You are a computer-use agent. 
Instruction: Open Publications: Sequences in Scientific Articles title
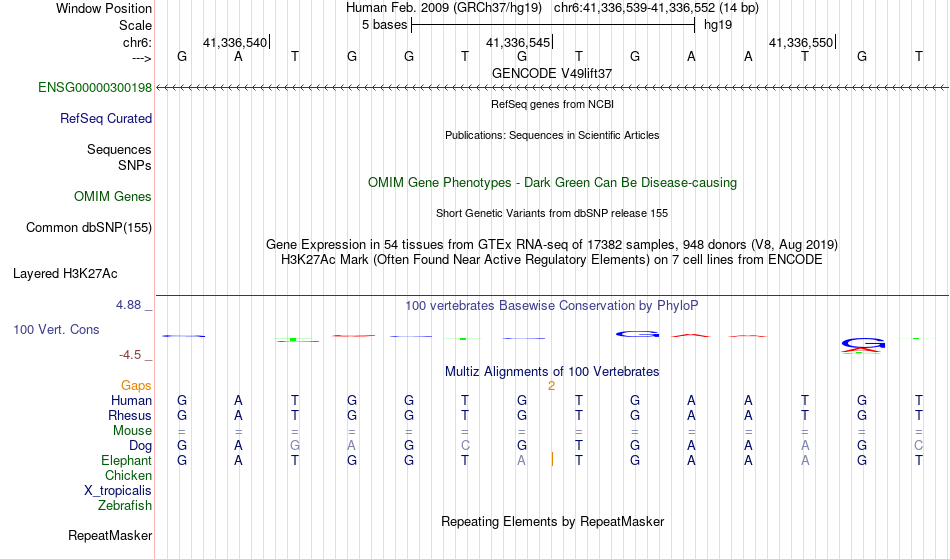tap(552, 135)
